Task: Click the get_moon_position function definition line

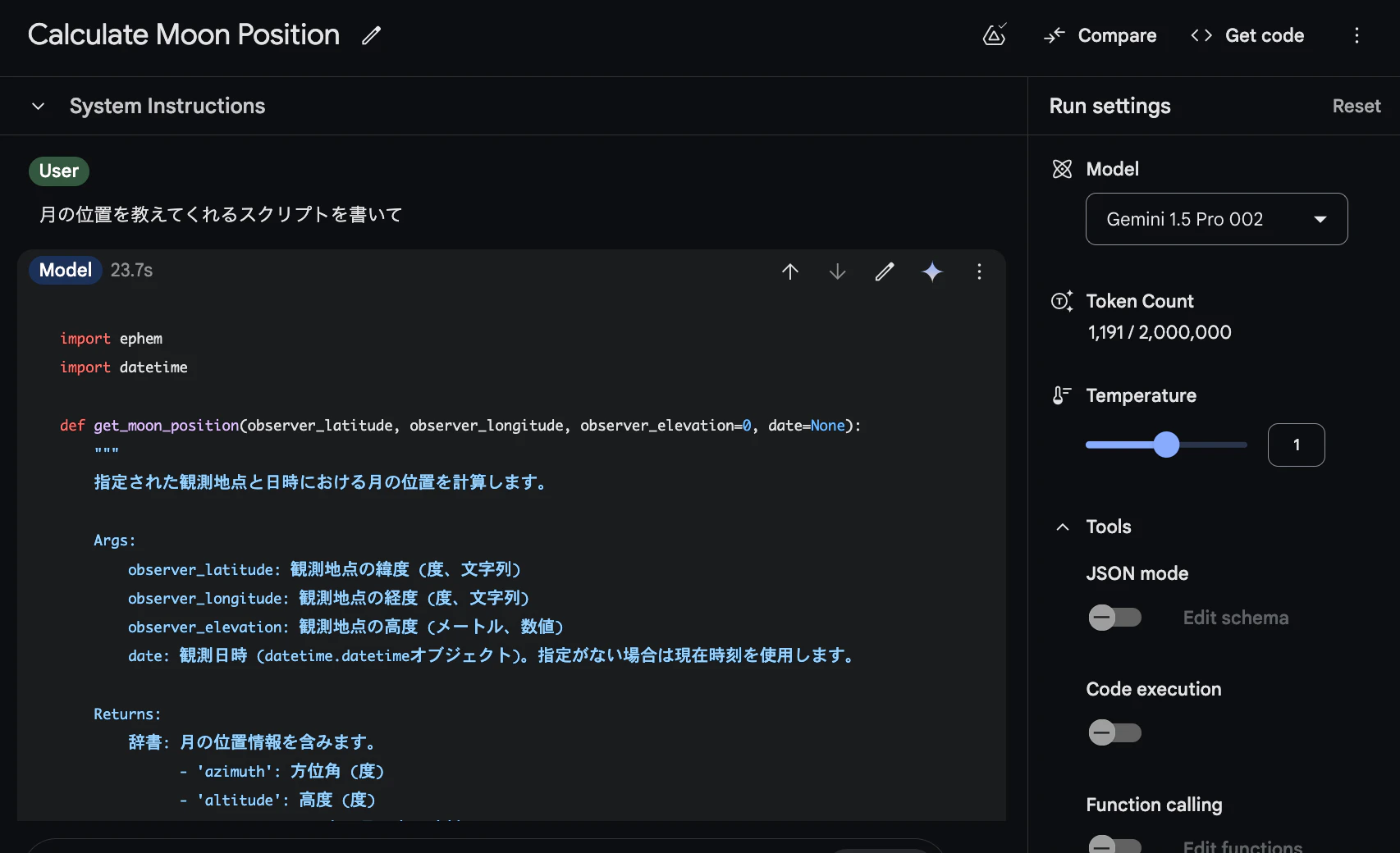Action: (460, 426)
